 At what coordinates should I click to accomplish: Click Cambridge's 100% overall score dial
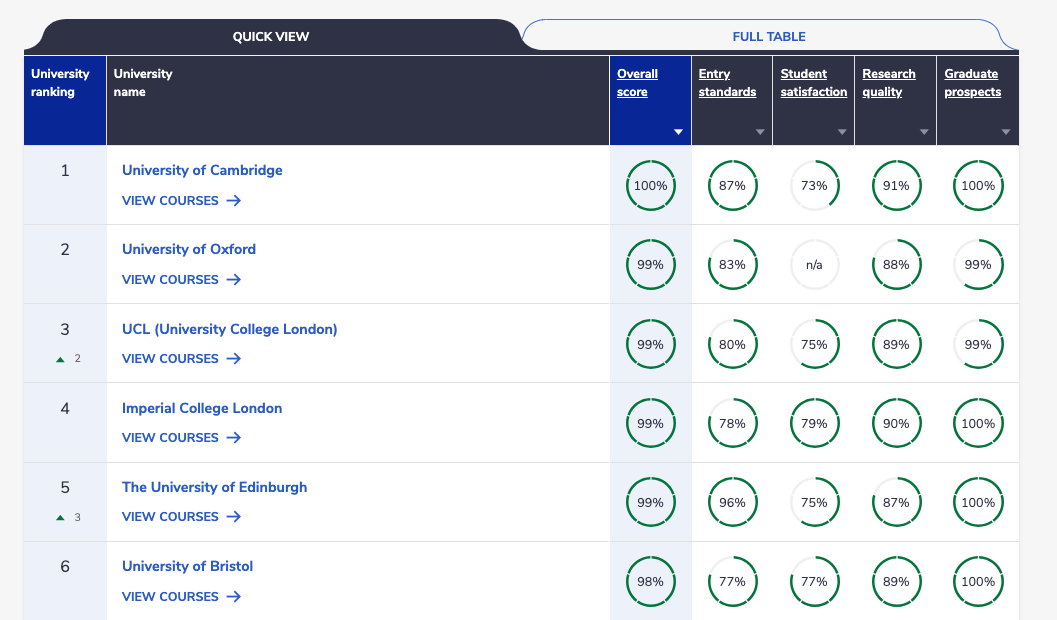click(x=651, y=185)
